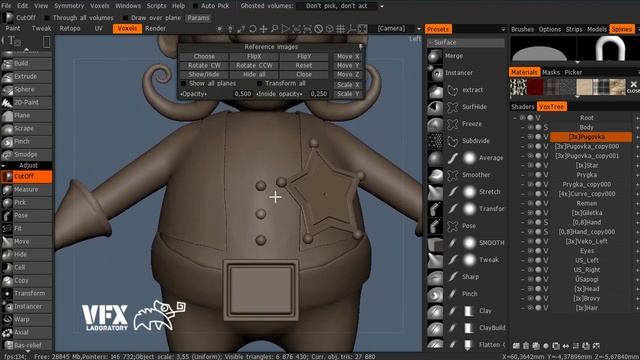The image size is (640, 360).
Task: Click the magnifier zoom icon in viewport toolbar
Action: tap(274, 29)
